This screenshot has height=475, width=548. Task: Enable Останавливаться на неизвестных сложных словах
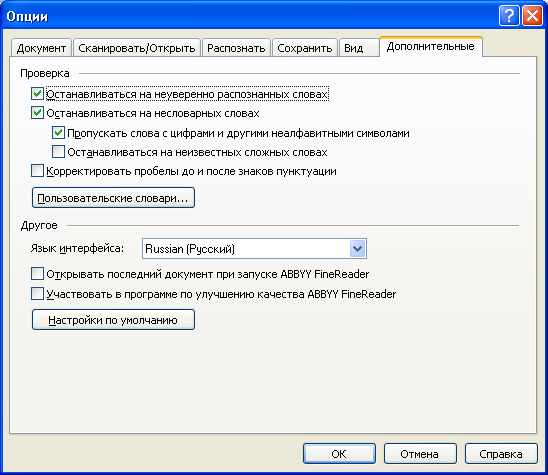tap(58, 152)
